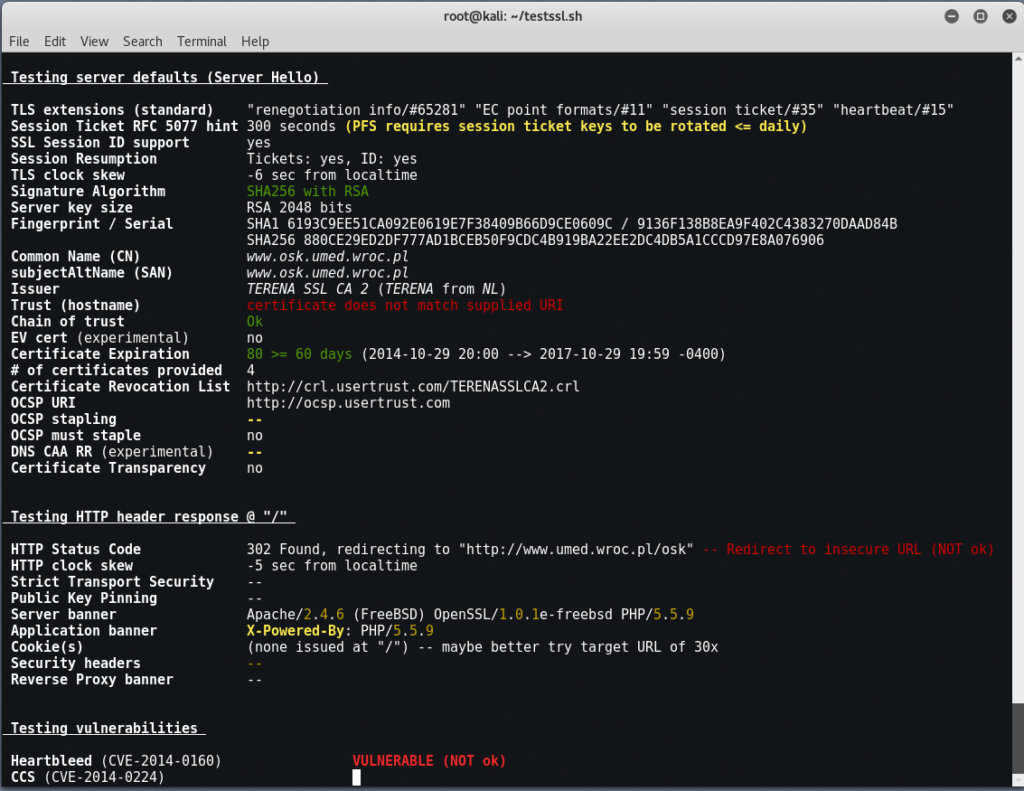Click the blinking terminal cursor
Image resolution: width=1024 pixels, height=791 pixels.
tap(355, 776)
